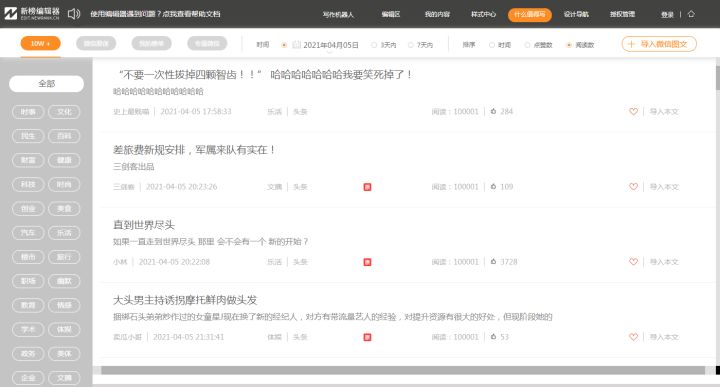Import the 大头男主持 article via 导入本文

coord(664,337)
